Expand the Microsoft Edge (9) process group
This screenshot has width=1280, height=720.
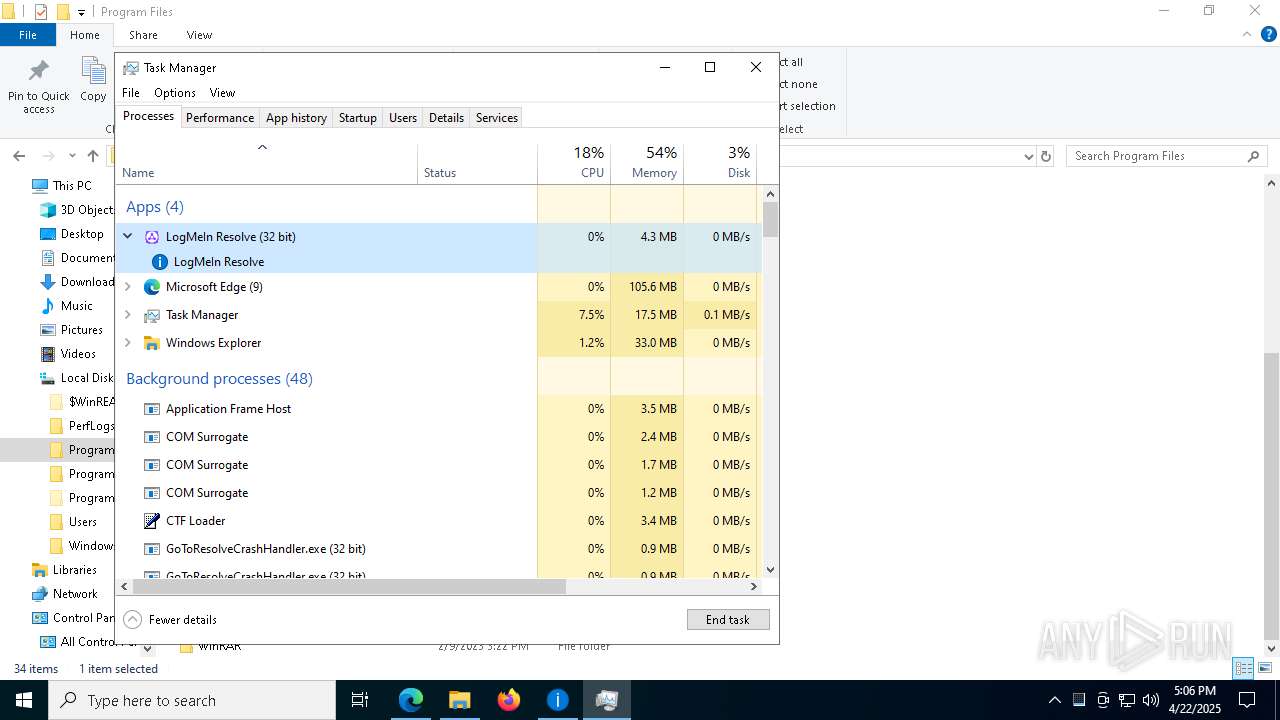127,287
